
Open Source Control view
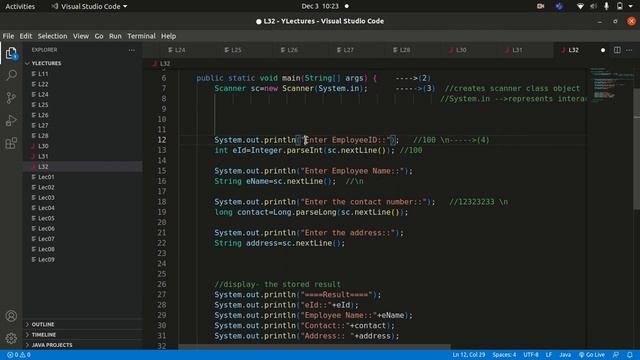tap(11, 98)
